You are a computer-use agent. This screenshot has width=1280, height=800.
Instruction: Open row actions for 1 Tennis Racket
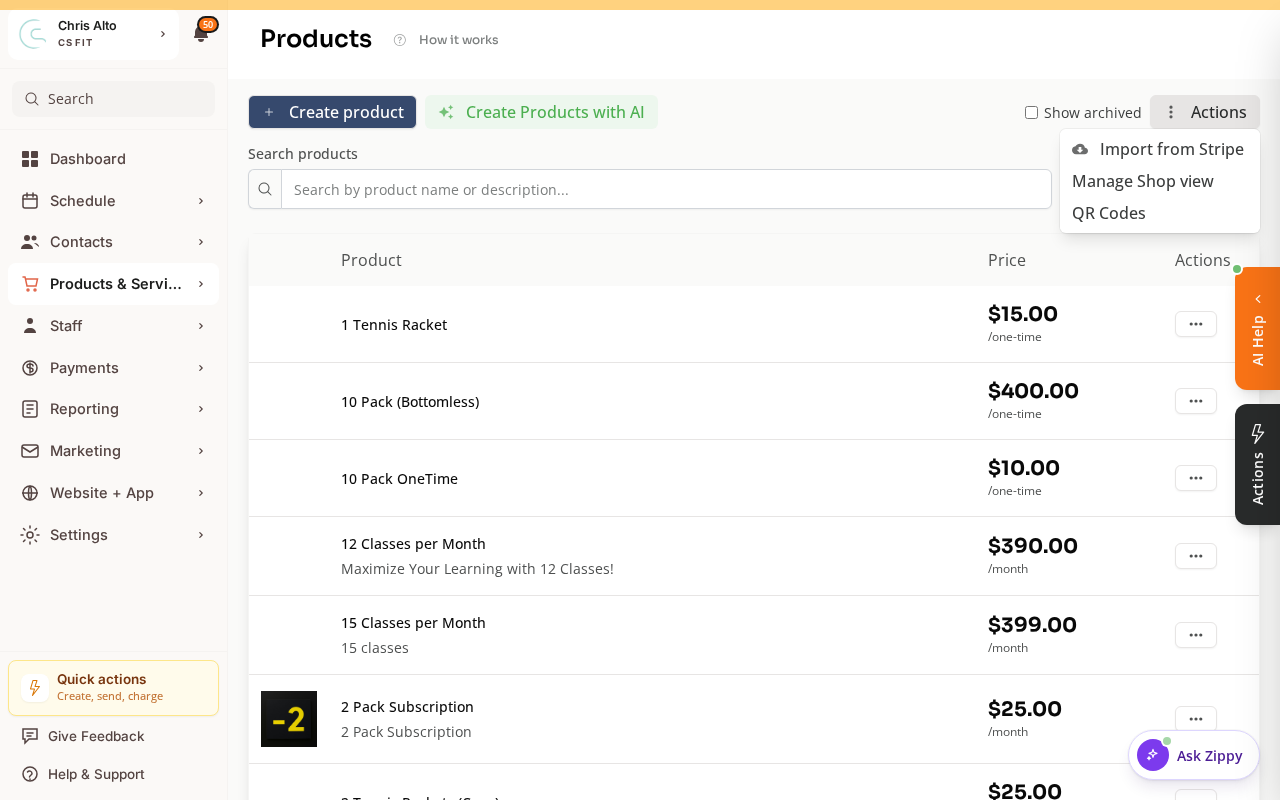point(1196,324)
